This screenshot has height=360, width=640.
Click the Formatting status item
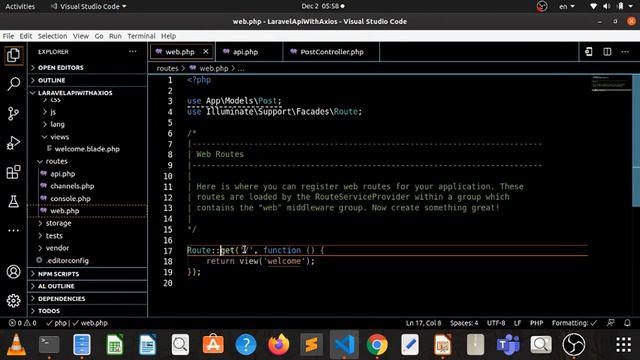(574, 323)
